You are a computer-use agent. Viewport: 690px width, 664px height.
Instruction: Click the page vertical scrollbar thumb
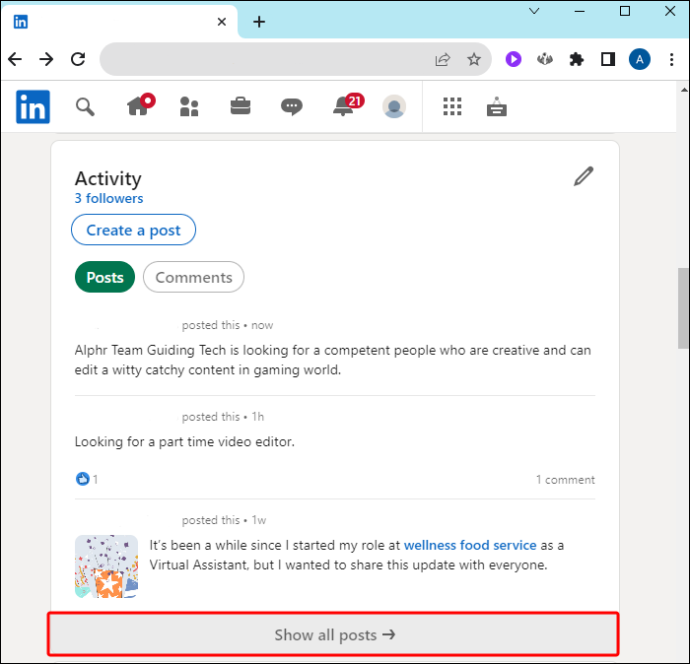pos(683,308)
